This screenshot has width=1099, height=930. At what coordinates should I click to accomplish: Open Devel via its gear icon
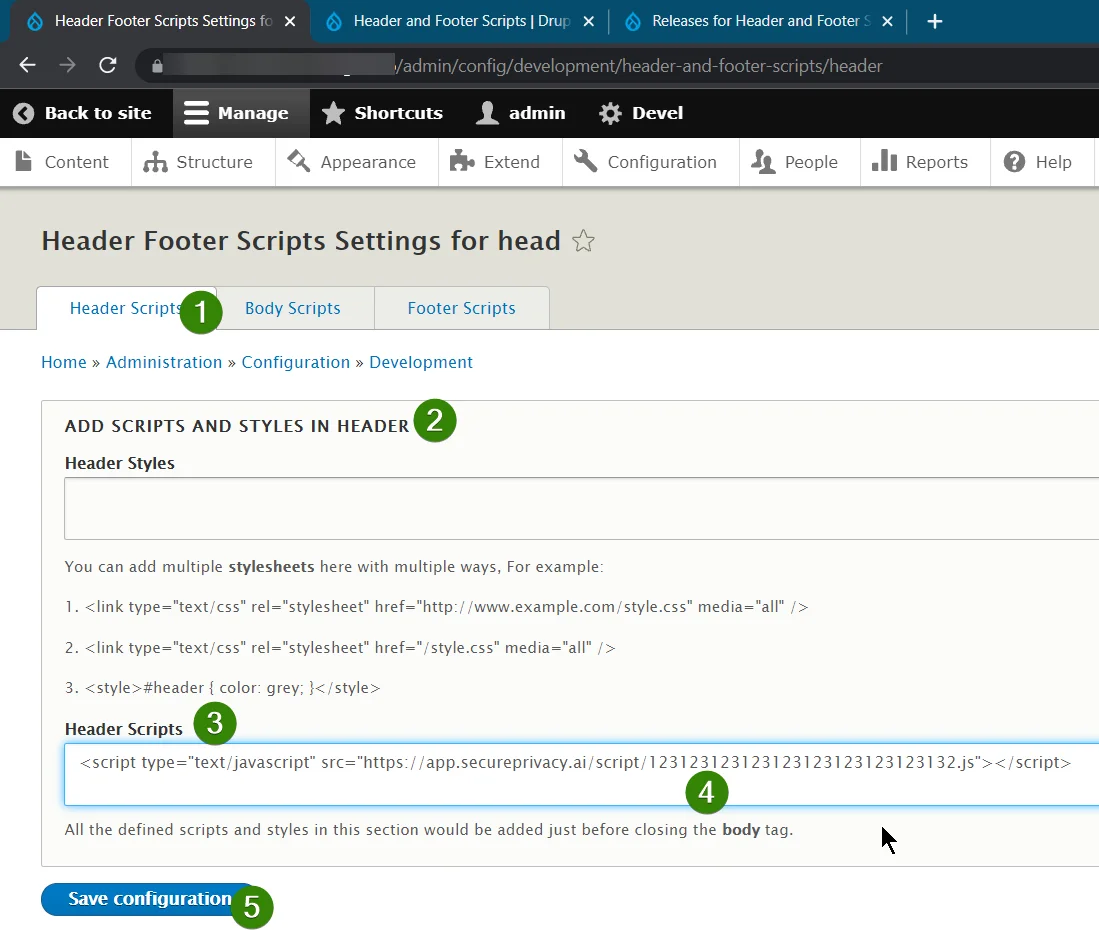pyautogui.click(x=610, y=113)
